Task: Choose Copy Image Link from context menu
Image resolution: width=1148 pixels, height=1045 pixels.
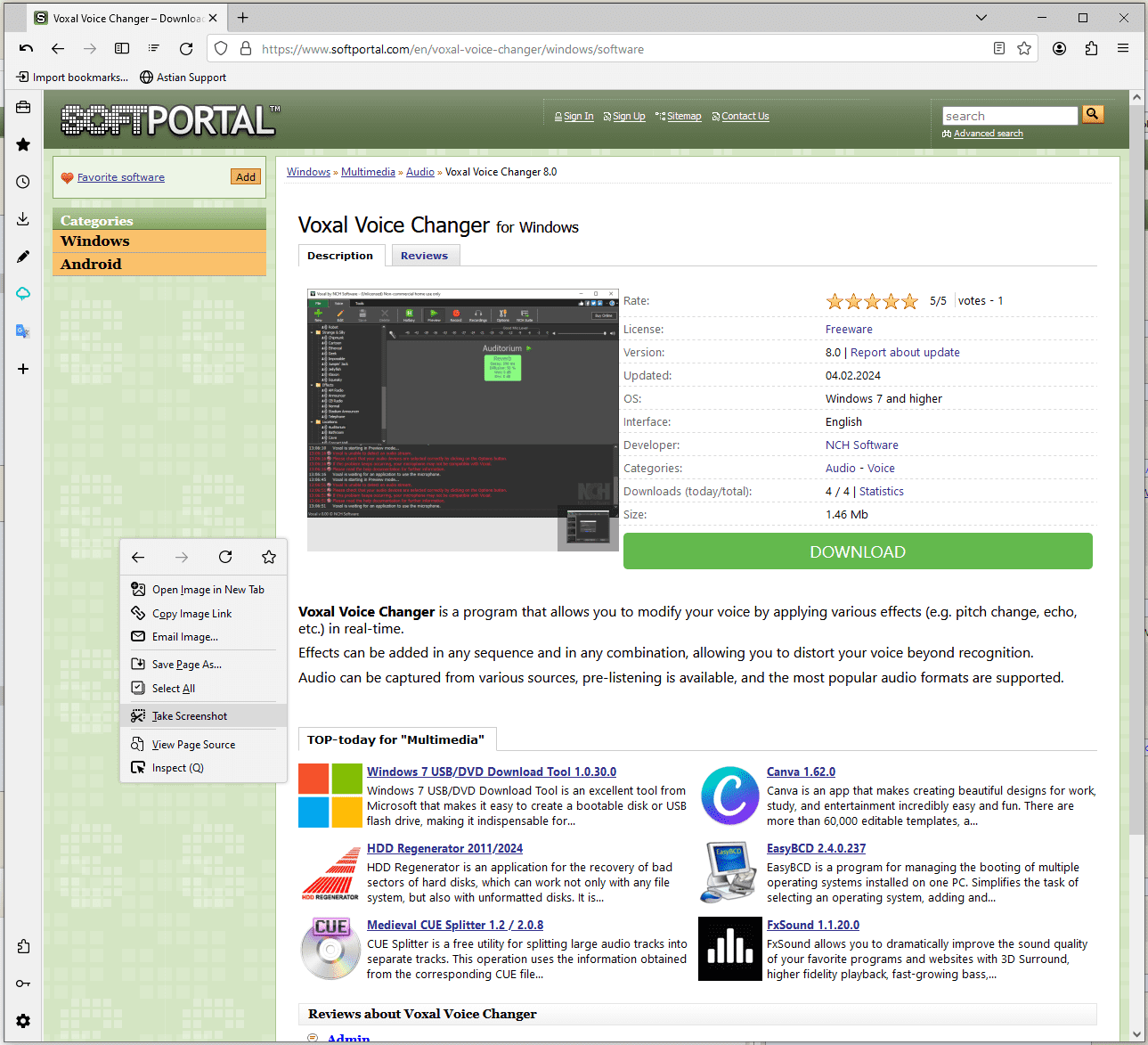Action: [203, 614]
